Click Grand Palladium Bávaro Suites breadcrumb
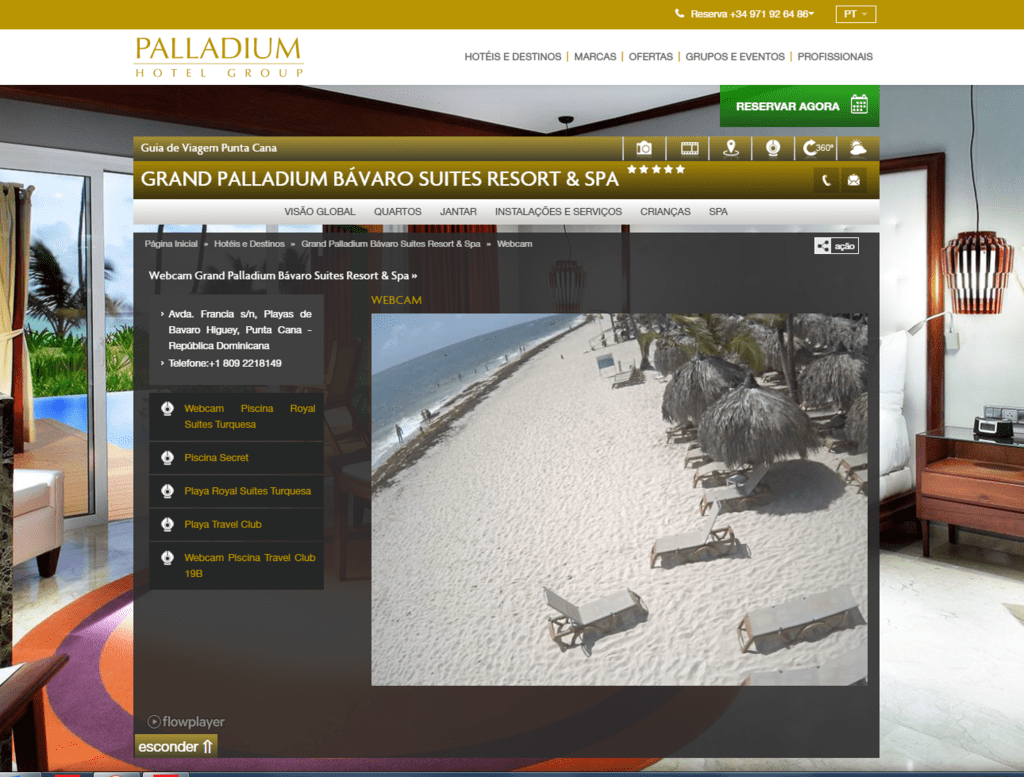The image size is (1024, 777). click(x=391, y=244)
